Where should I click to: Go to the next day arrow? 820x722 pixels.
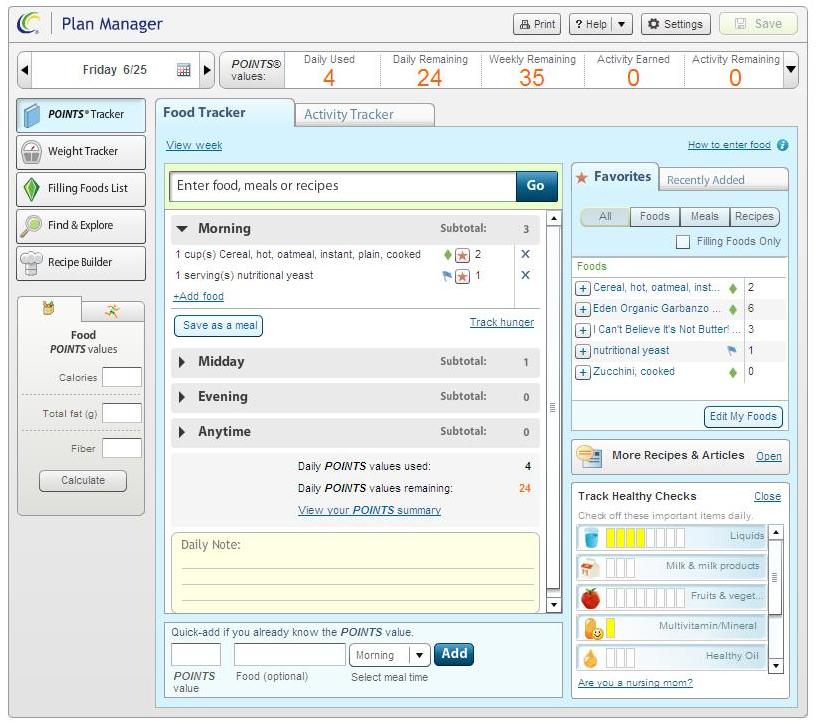(x=207, y=70)
